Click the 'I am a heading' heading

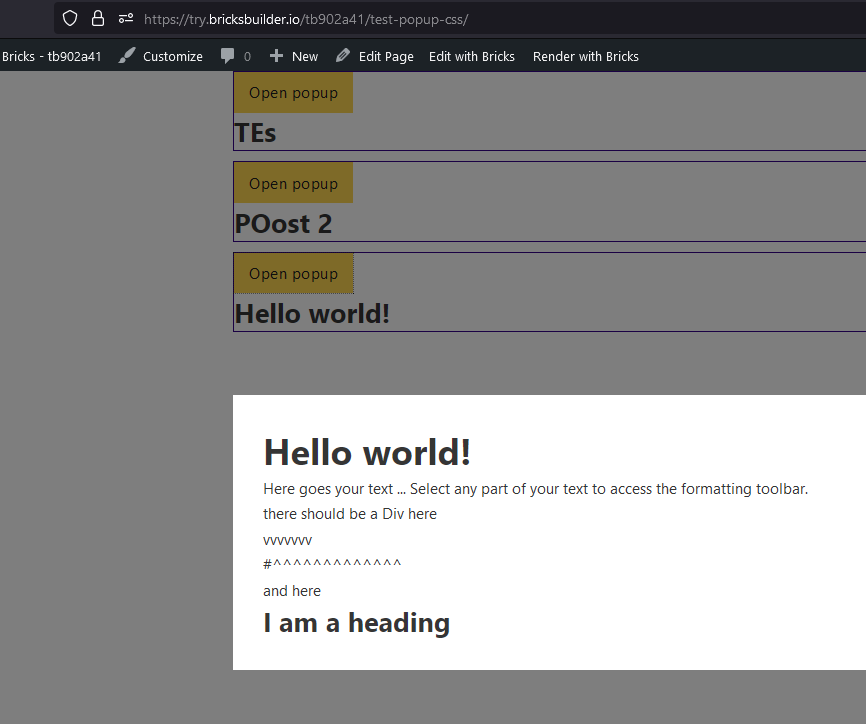click(356, 623)
